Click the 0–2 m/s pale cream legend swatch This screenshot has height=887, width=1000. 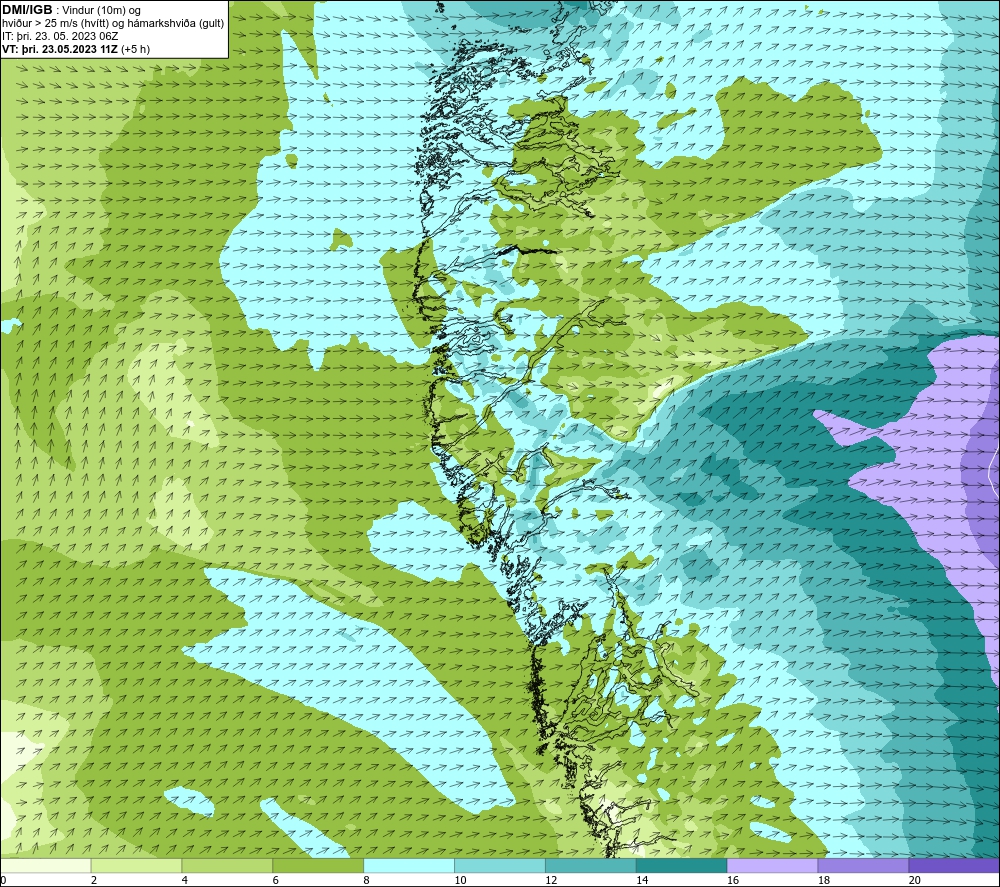click(45, 865)
